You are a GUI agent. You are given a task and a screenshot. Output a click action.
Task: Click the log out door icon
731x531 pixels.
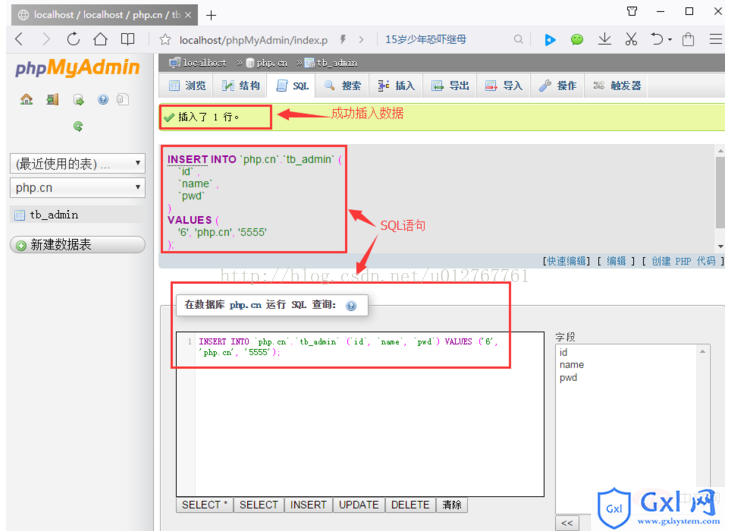click(53, 99)
